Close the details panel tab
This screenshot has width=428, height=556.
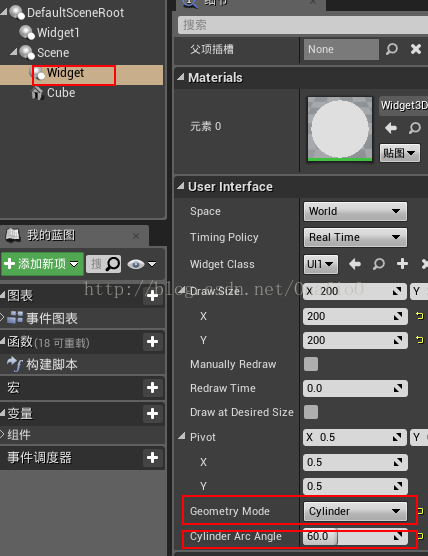tap(313, 2)
